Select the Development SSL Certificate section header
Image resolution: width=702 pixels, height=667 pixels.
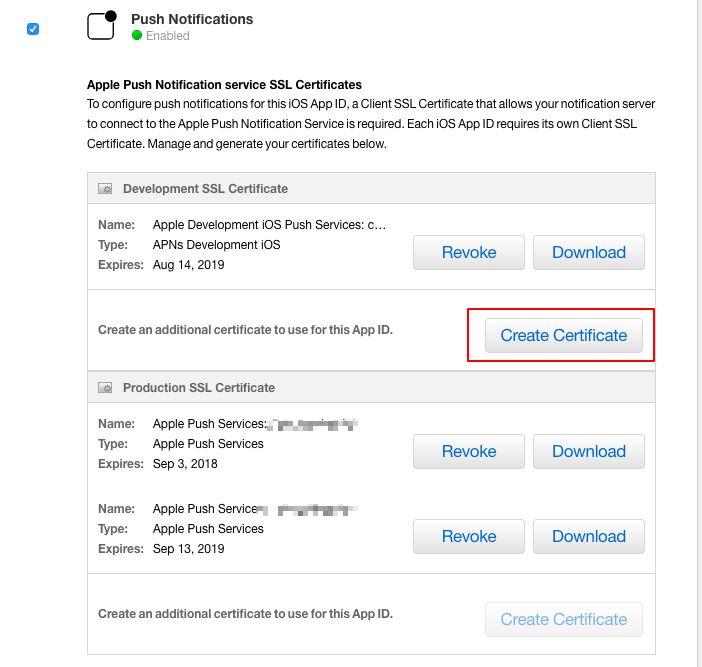tap(205, 189)
